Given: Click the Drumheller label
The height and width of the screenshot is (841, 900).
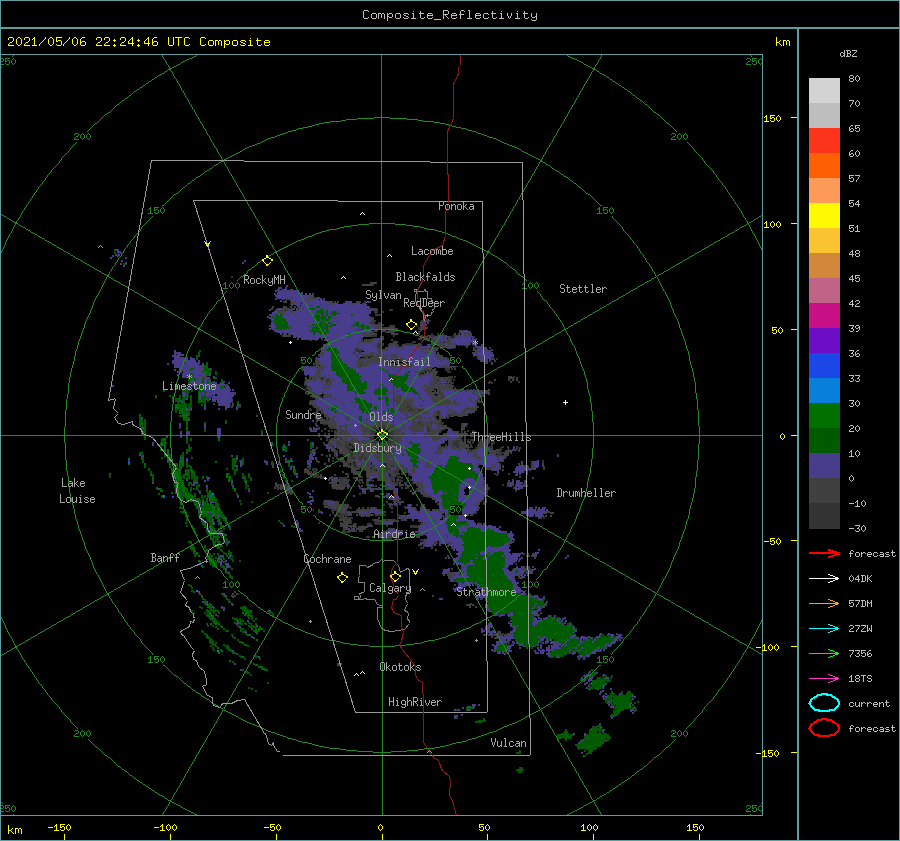Looking at the screenshot, I should [x=586, y=493].
